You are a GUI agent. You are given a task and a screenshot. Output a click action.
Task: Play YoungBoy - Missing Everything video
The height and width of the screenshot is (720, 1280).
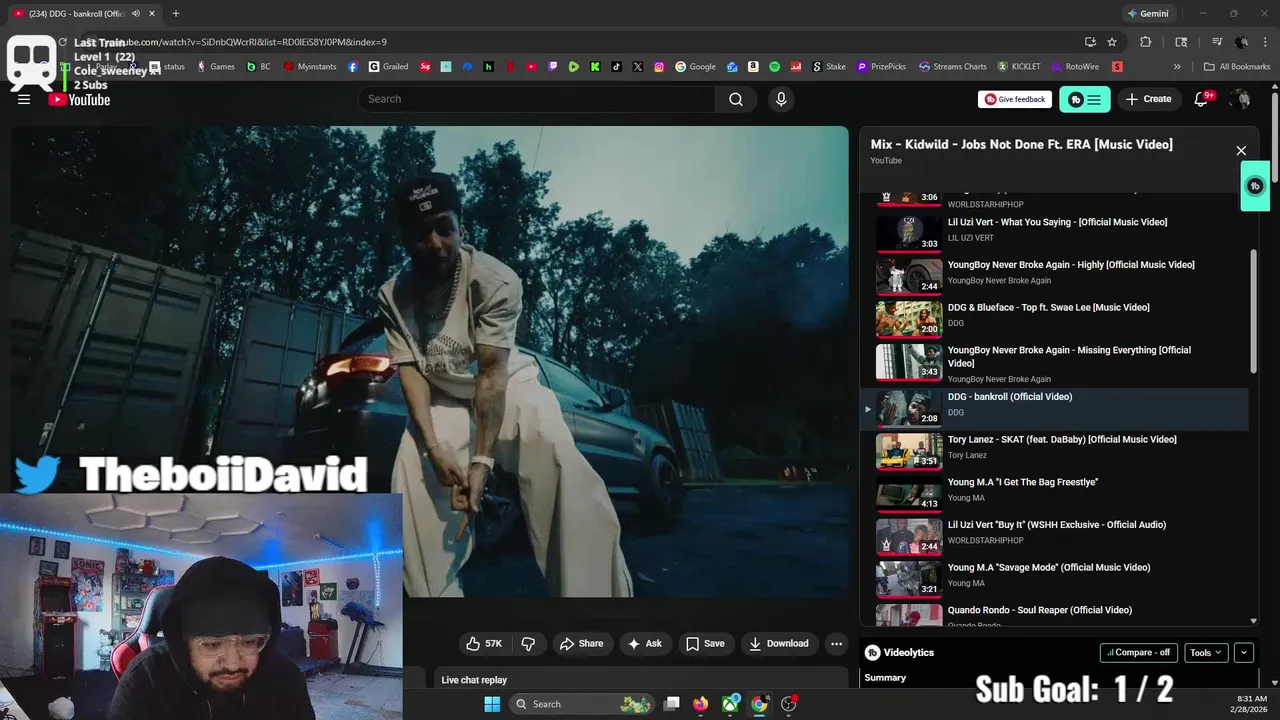1055,364
